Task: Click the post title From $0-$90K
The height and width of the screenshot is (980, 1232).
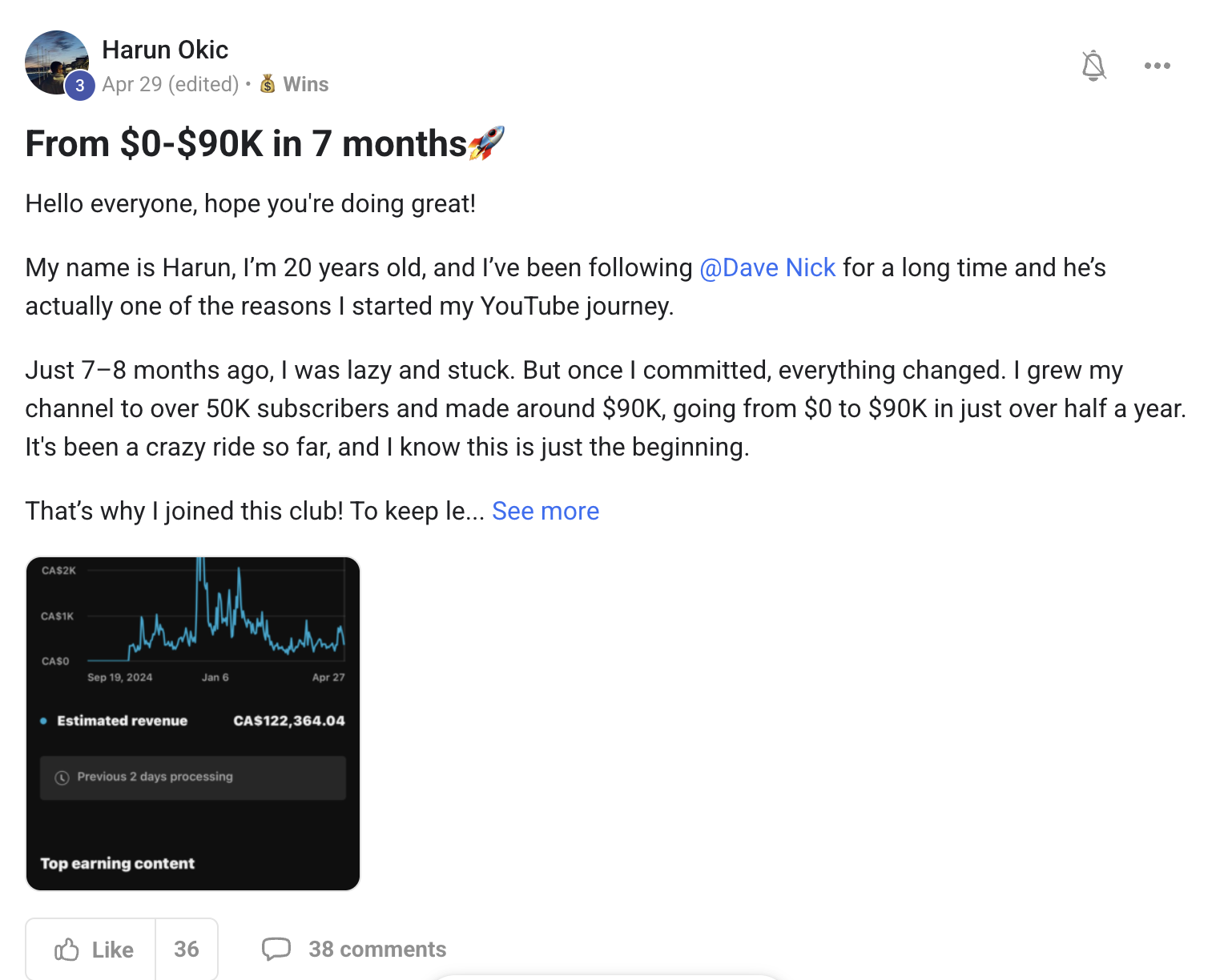Action: pyautogui.click(x=246, y=144)
